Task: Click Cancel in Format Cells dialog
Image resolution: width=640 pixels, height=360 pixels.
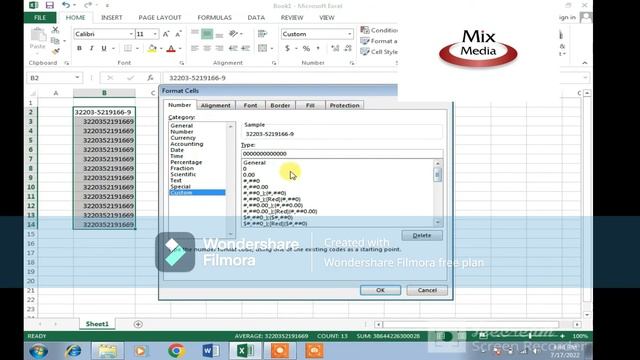Action: pyautogui.click(x=427, y=290)
